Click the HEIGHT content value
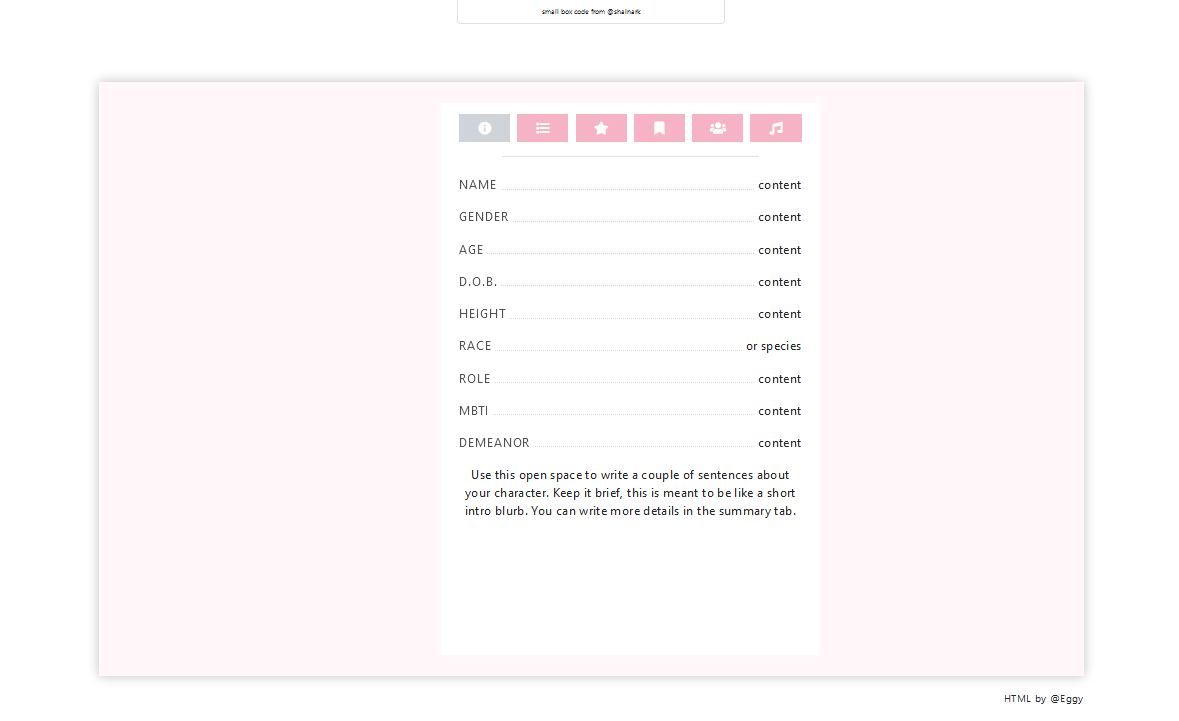Image resolution: width=1179 pixels, height=721 pixels. (780, 313)
